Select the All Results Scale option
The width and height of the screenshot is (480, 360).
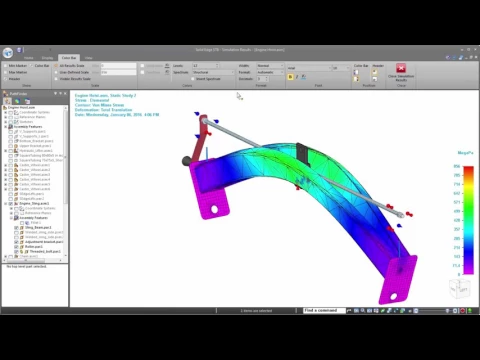click(56, 66)
